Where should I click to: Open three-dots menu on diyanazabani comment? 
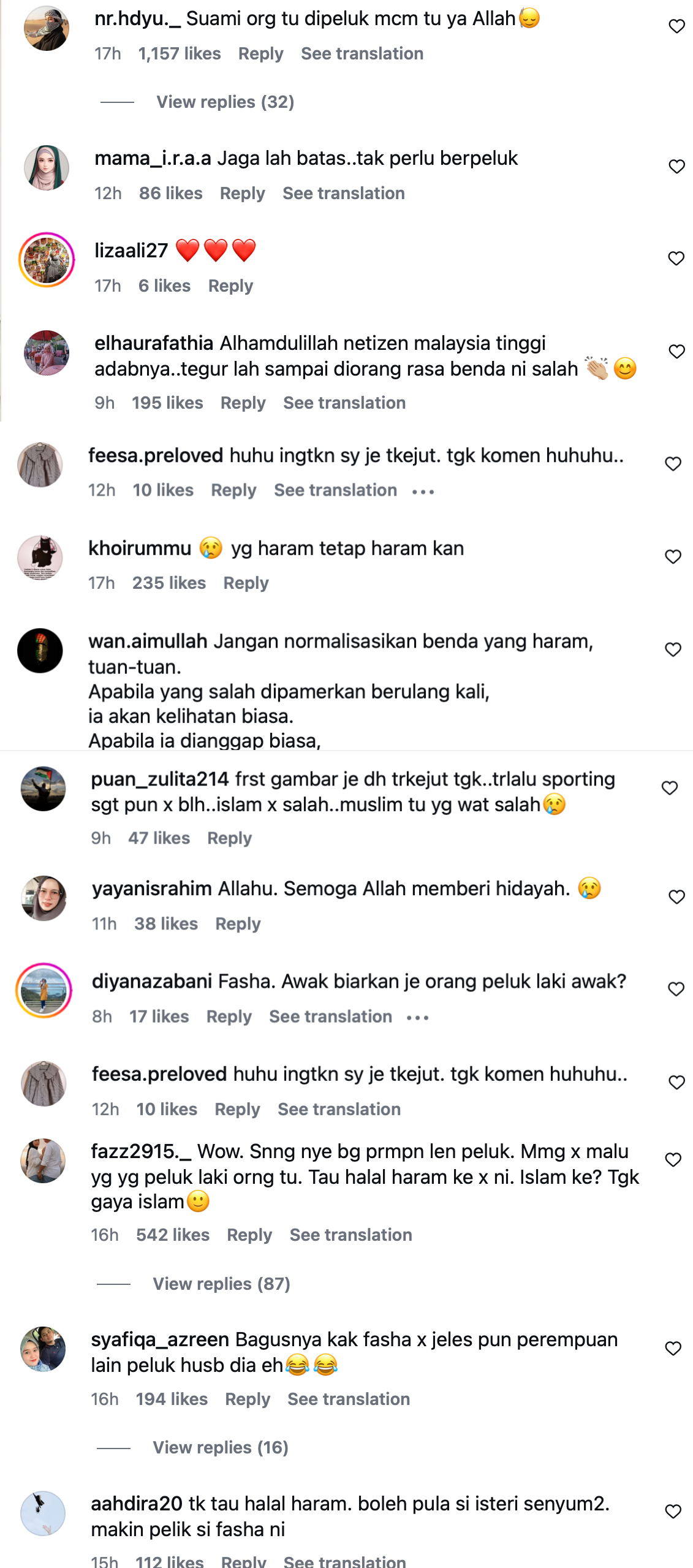tap(418, 1018)
